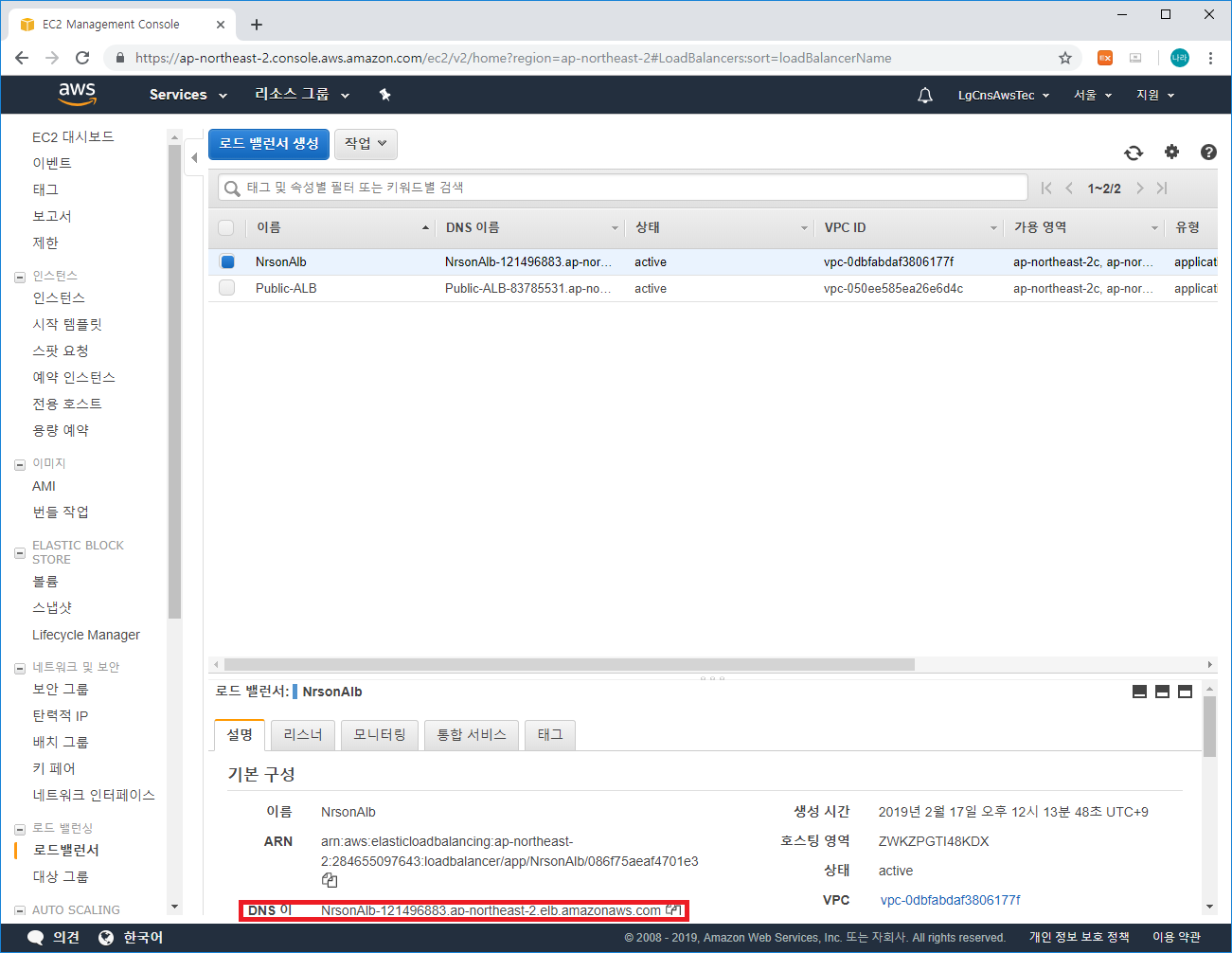
Task: Open the Chrome profile avatar
Action: tap(1179, 58)
